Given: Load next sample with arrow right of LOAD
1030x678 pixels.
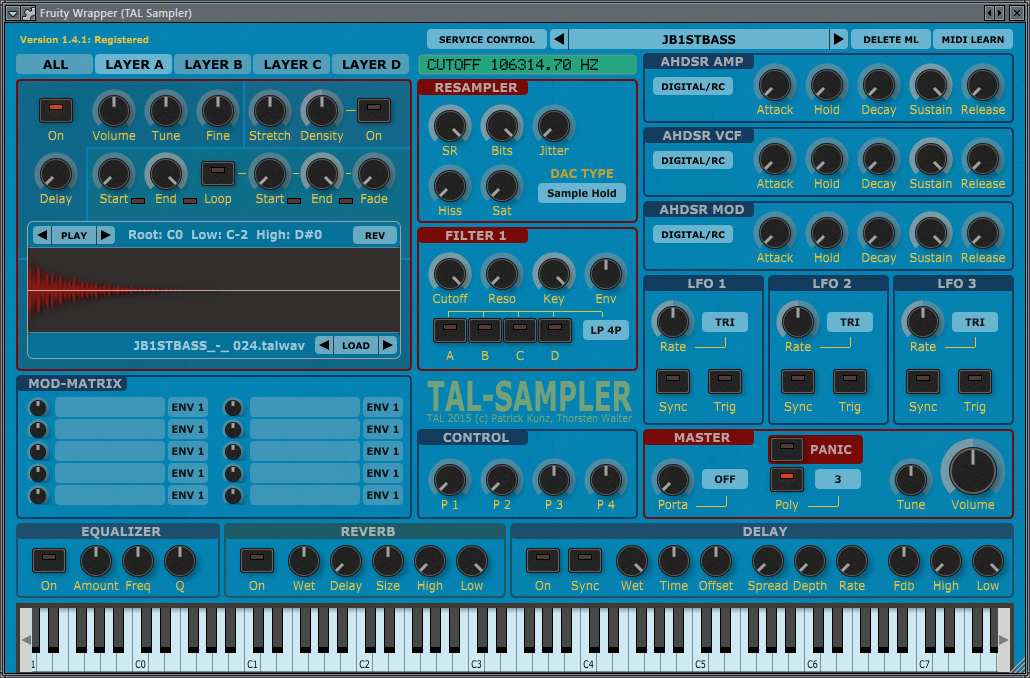Looking at the screenshot, I should point(388,346).
